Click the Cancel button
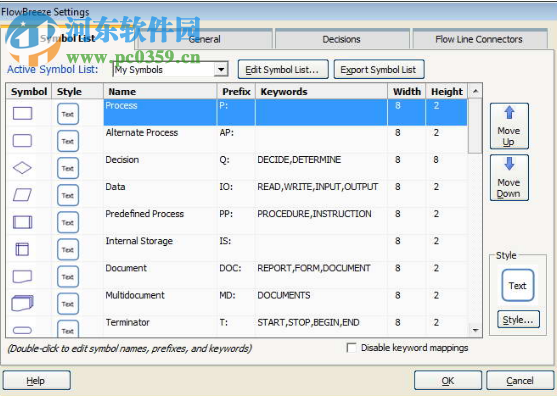Viewport: 557px width, 396px height. [x=520, y=380]
